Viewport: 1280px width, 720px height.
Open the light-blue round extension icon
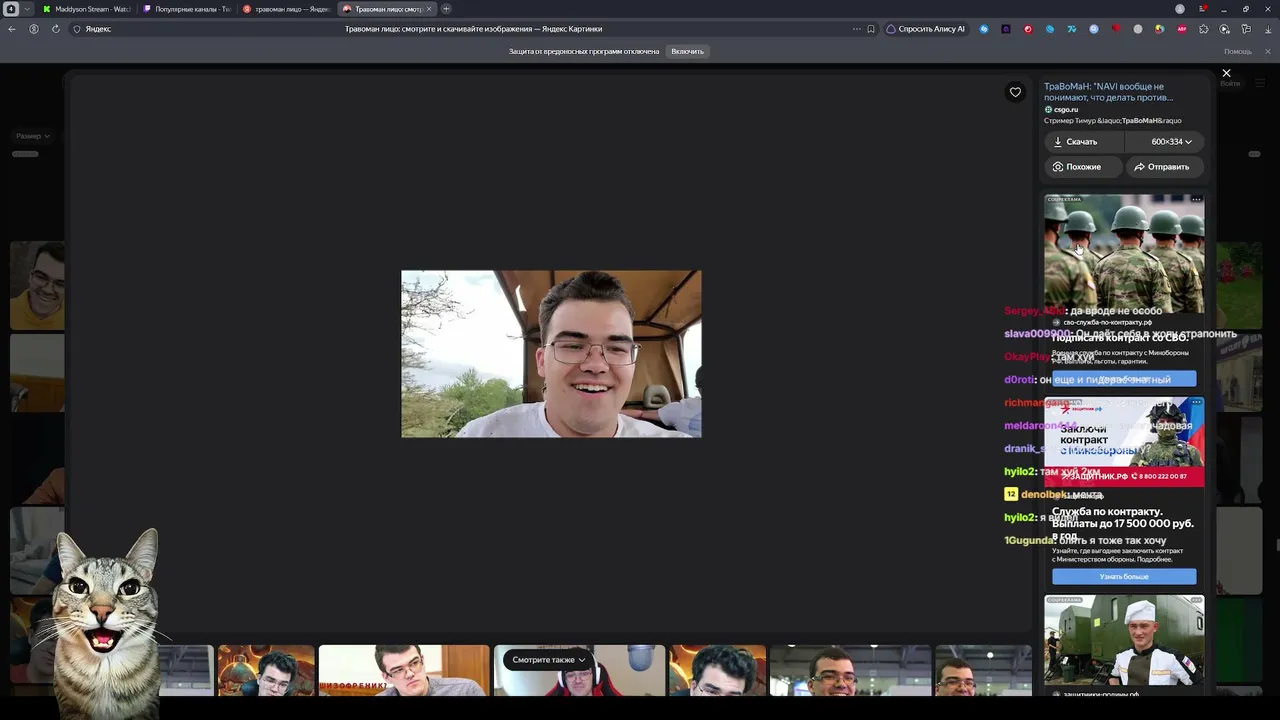click(x=1094, y=29)
